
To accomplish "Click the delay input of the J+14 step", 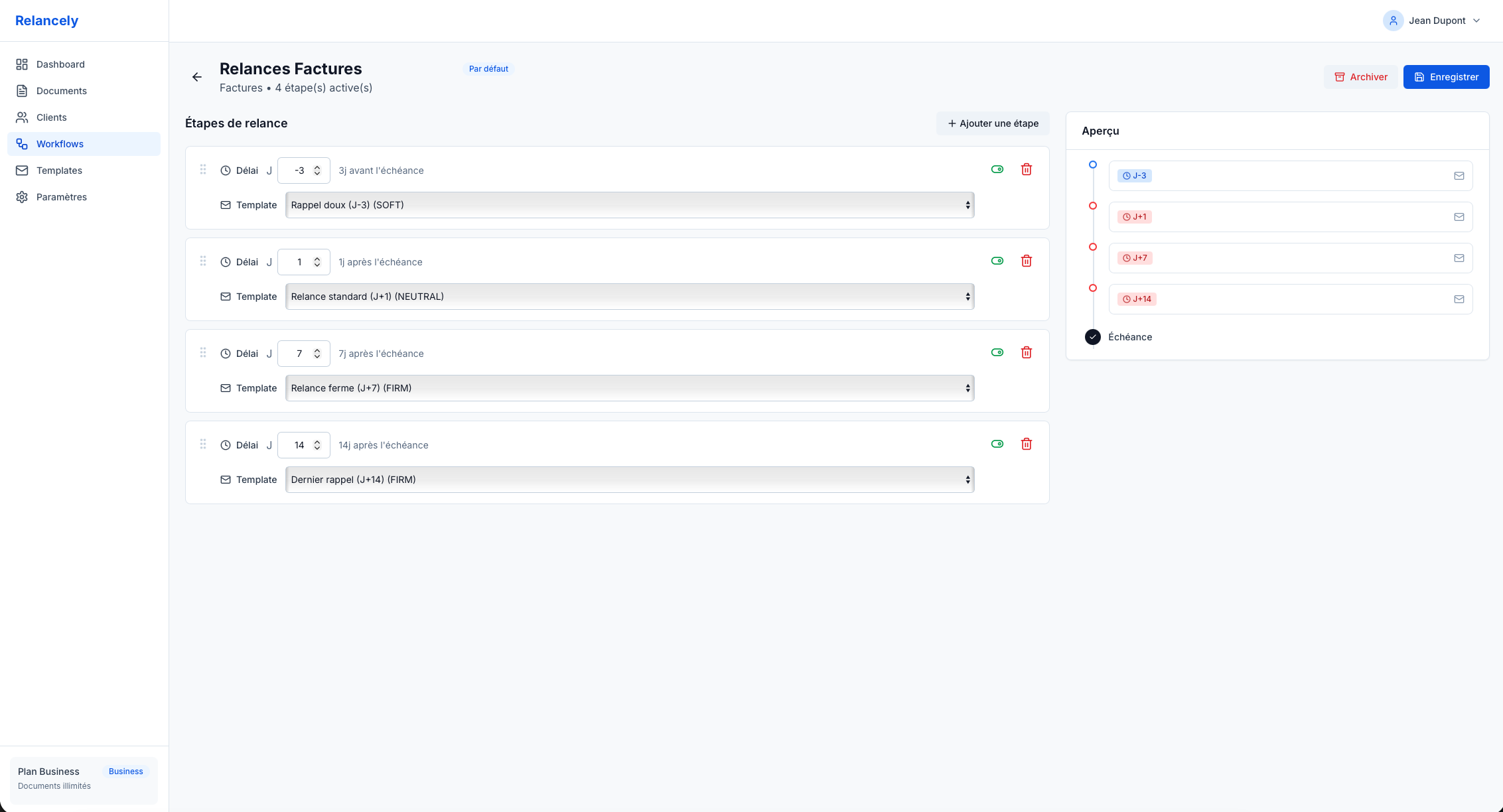I will point(299,444).
